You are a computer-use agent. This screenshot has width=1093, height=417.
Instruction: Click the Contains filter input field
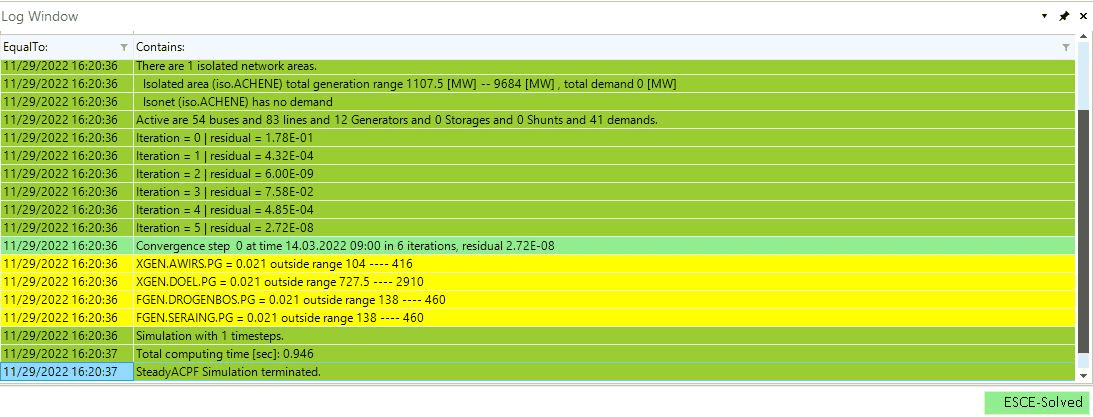pos(600,47)
